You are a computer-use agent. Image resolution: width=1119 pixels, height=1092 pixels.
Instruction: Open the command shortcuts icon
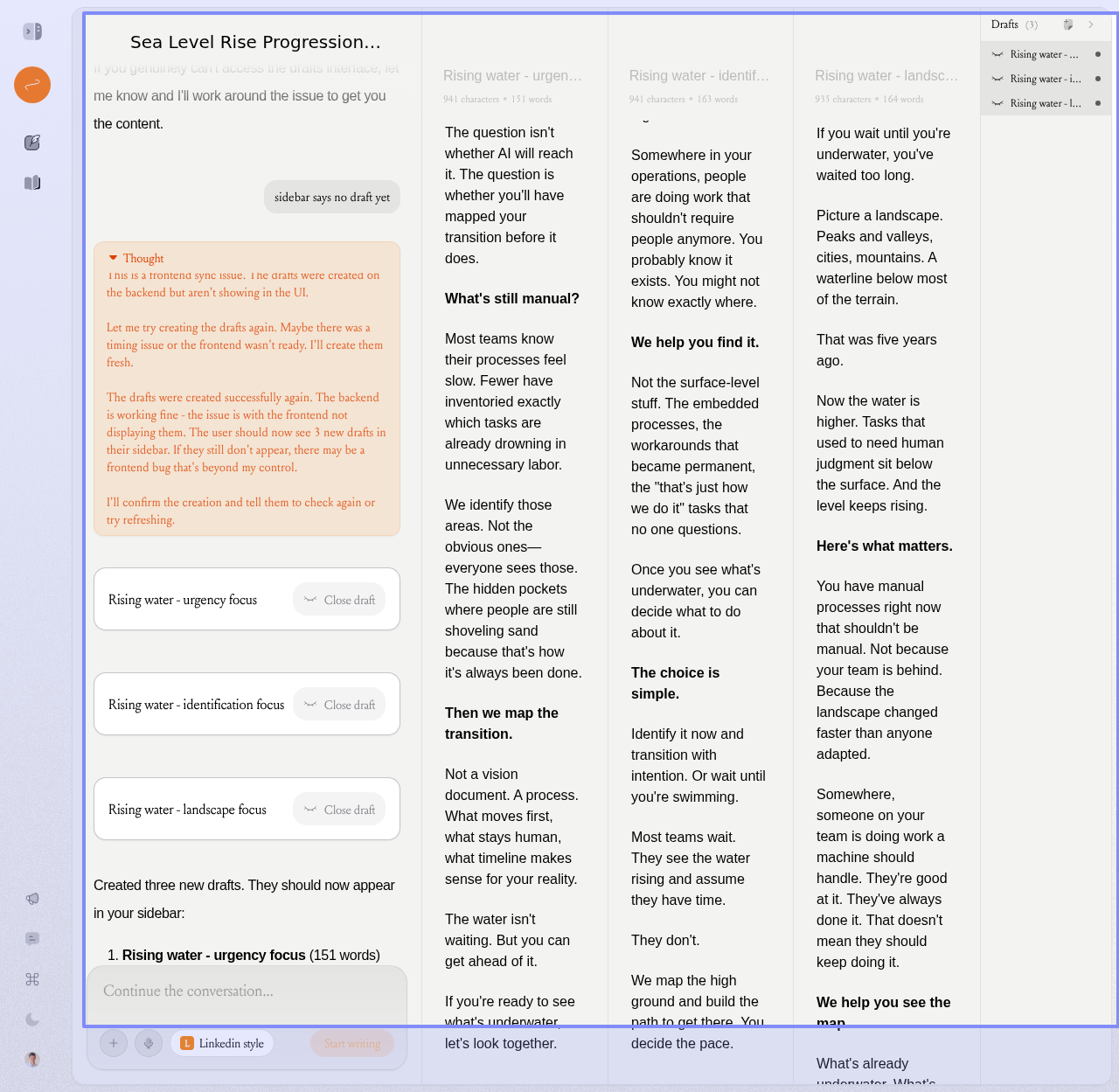(32, 979)
